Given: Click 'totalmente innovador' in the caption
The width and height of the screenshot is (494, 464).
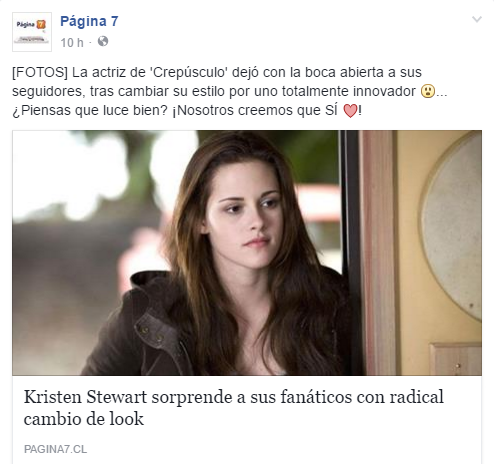Looking at the screenshot, I should (349, 91).
